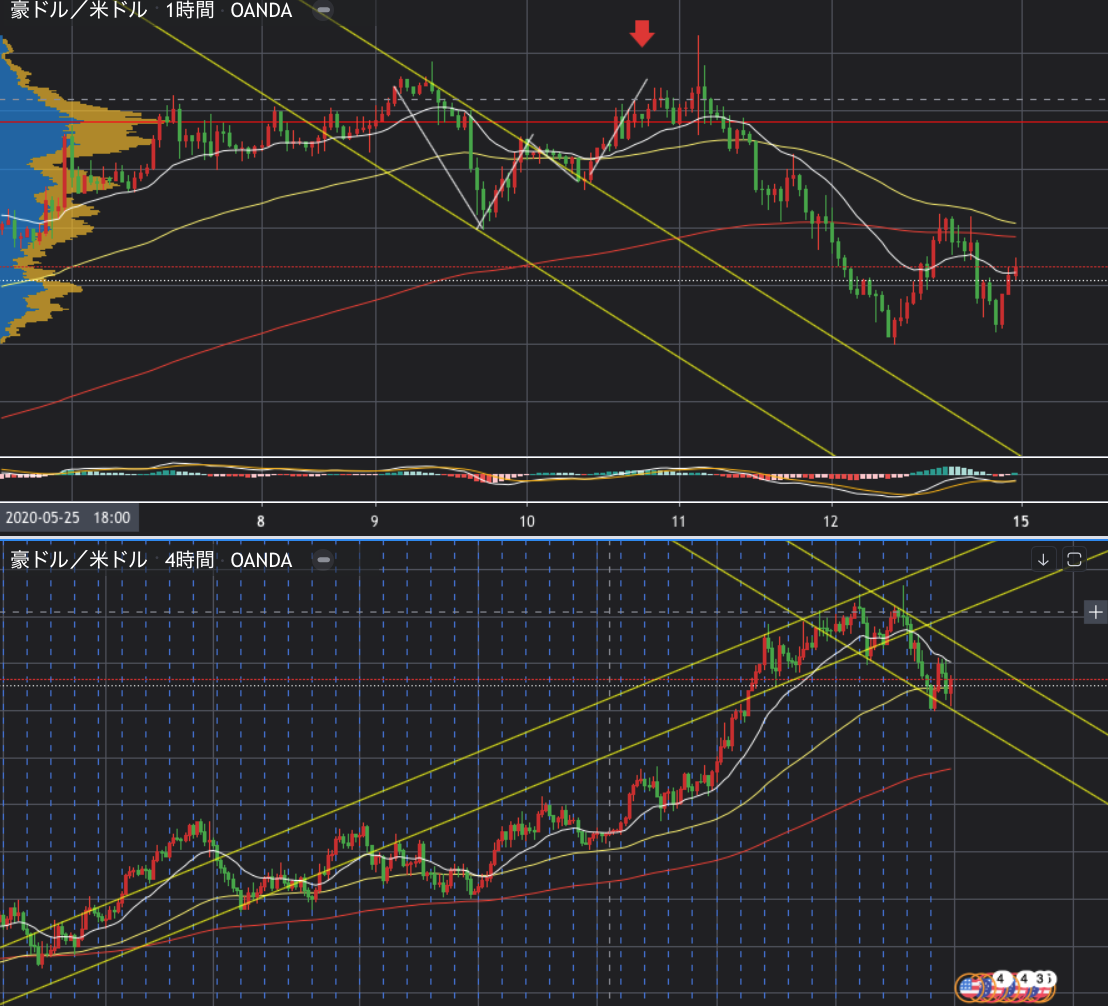Click the 4時間 interval label
This screenshot has height=1006, width=1108.
tap(190, 560)
